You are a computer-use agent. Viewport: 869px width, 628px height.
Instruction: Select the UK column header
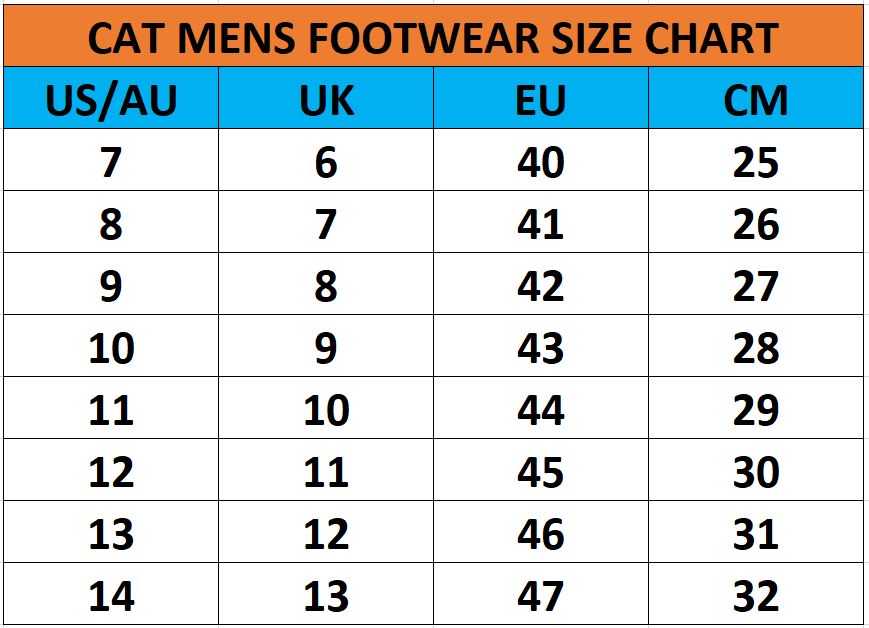pyautogui.click(x=326, y=98)
